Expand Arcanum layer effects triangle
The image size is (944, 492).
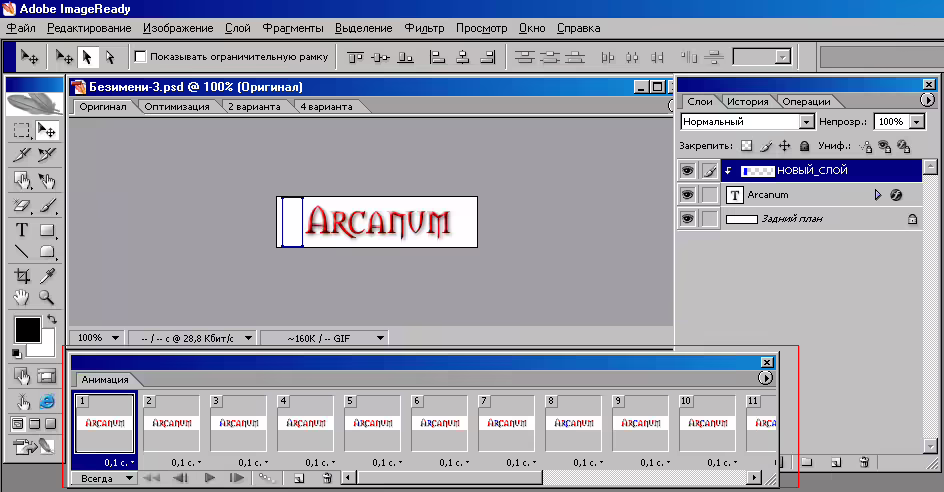click(878, 195)
